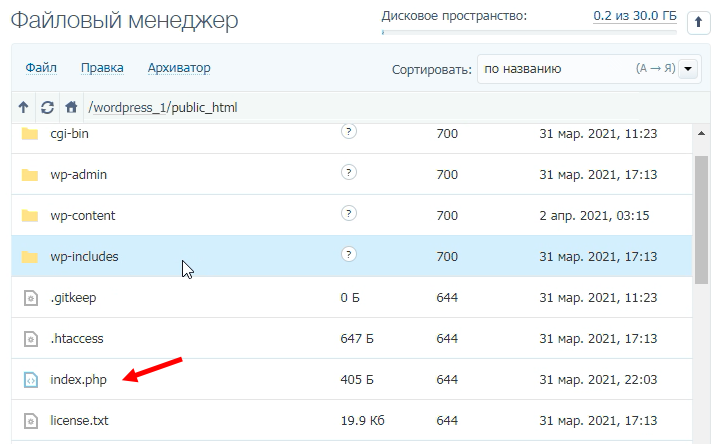Viewport: 711px width, 444px height.
Task: Click the 647 Б size of .htaccess
Action: click(x=357, y=339)
